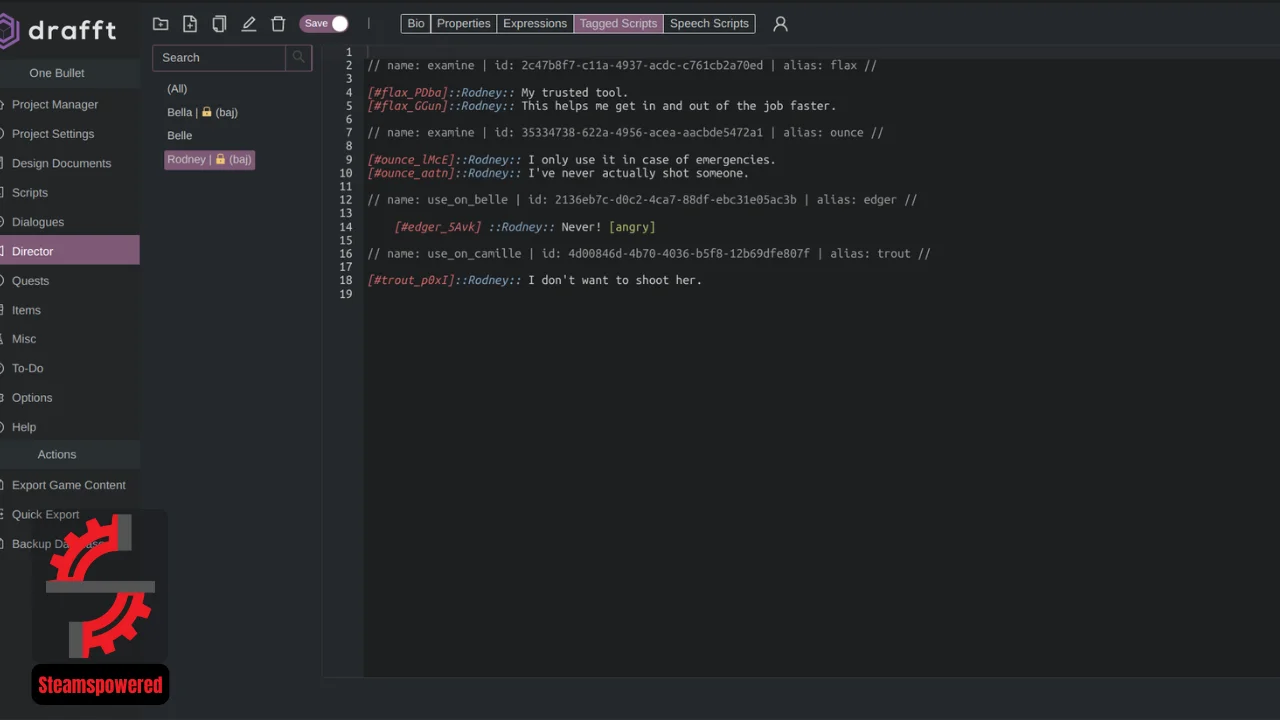Click the Actions section header

point(57,454)
